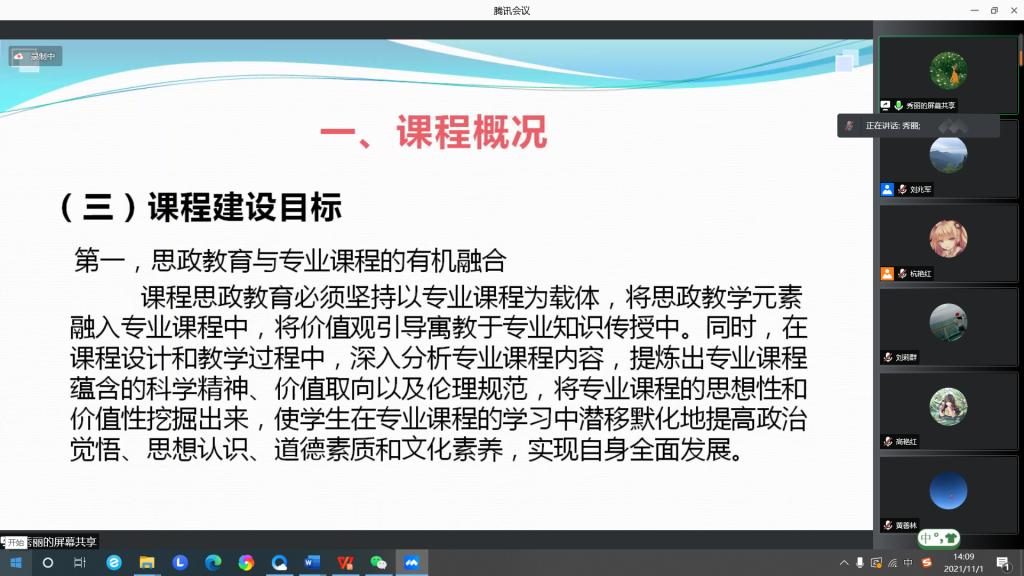This screenshot has width=1024, height=576.
Task: Click 刘兆军's blue host badge icon
Action: click(886, 189)
